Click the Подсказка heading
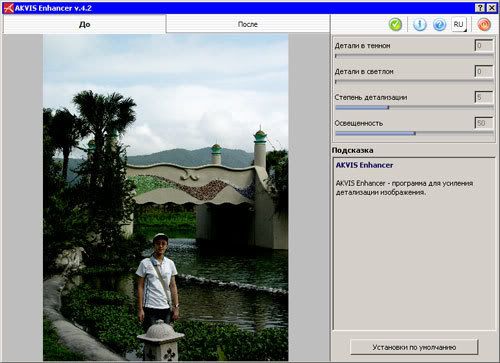This screenshot has width=500, height=363. (352, 150)
